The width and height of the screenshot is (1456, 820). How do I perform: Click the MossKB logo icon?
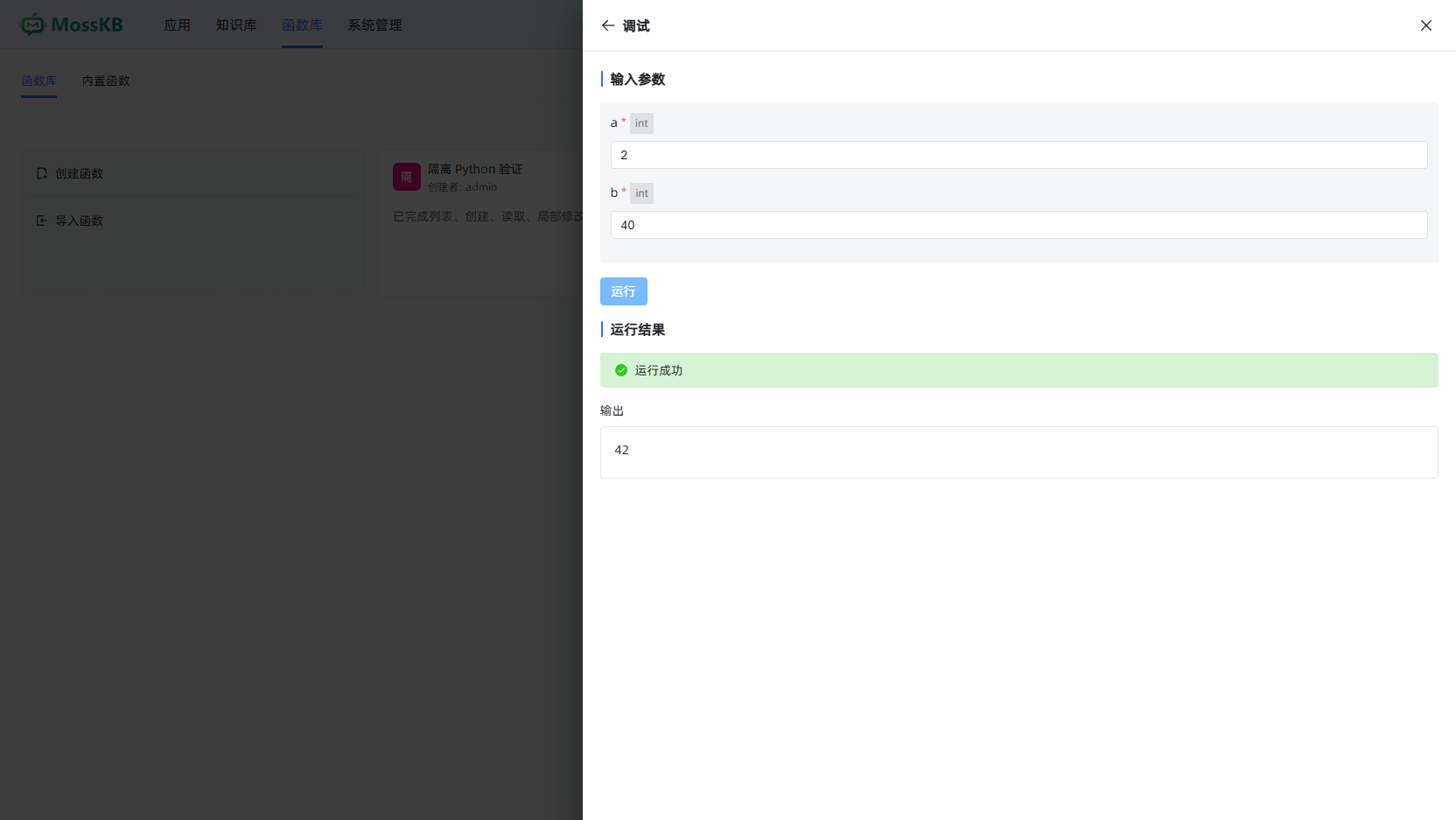(x=32, y=25)
